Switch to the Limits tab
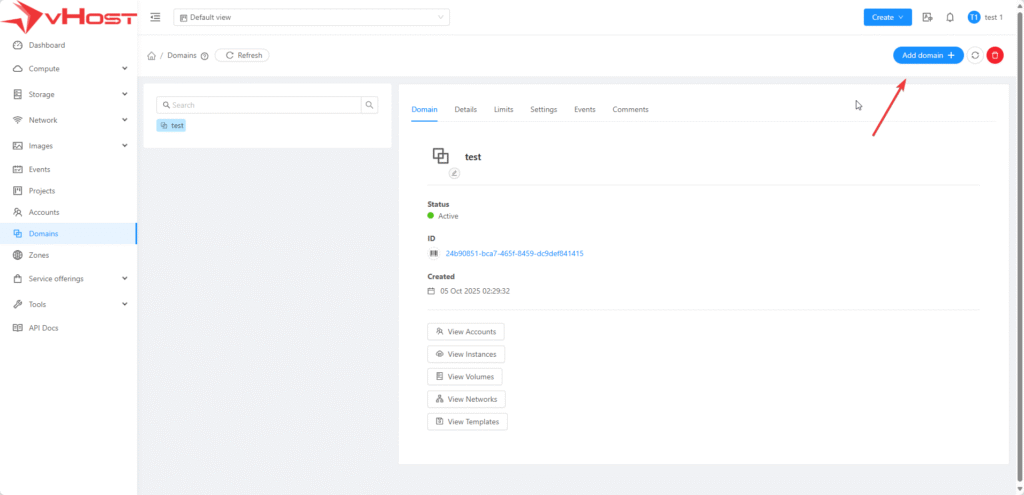This screenshot has height=495, width=1024. pyautogui.click(x=503, y=109)
